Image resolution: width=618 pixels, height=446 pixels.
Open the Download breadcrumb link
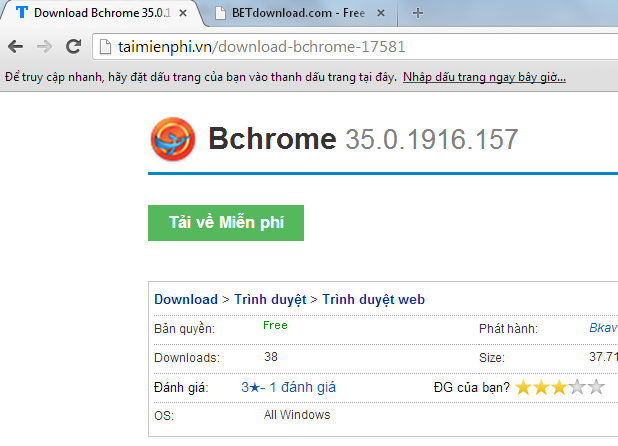(186, 299)
